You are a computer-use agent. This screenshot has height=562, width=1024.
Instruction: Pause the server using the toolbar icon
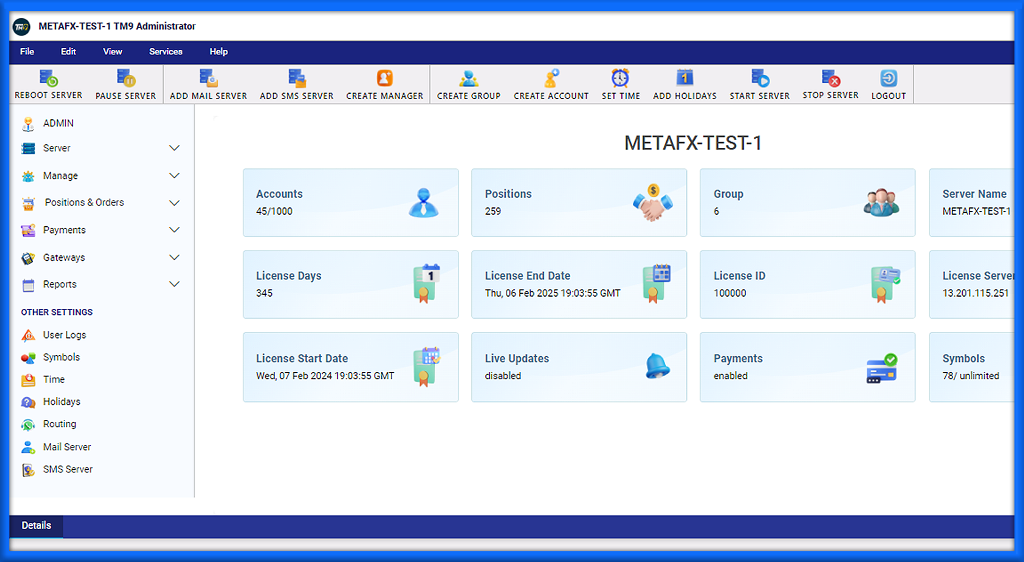click(125, 79)
